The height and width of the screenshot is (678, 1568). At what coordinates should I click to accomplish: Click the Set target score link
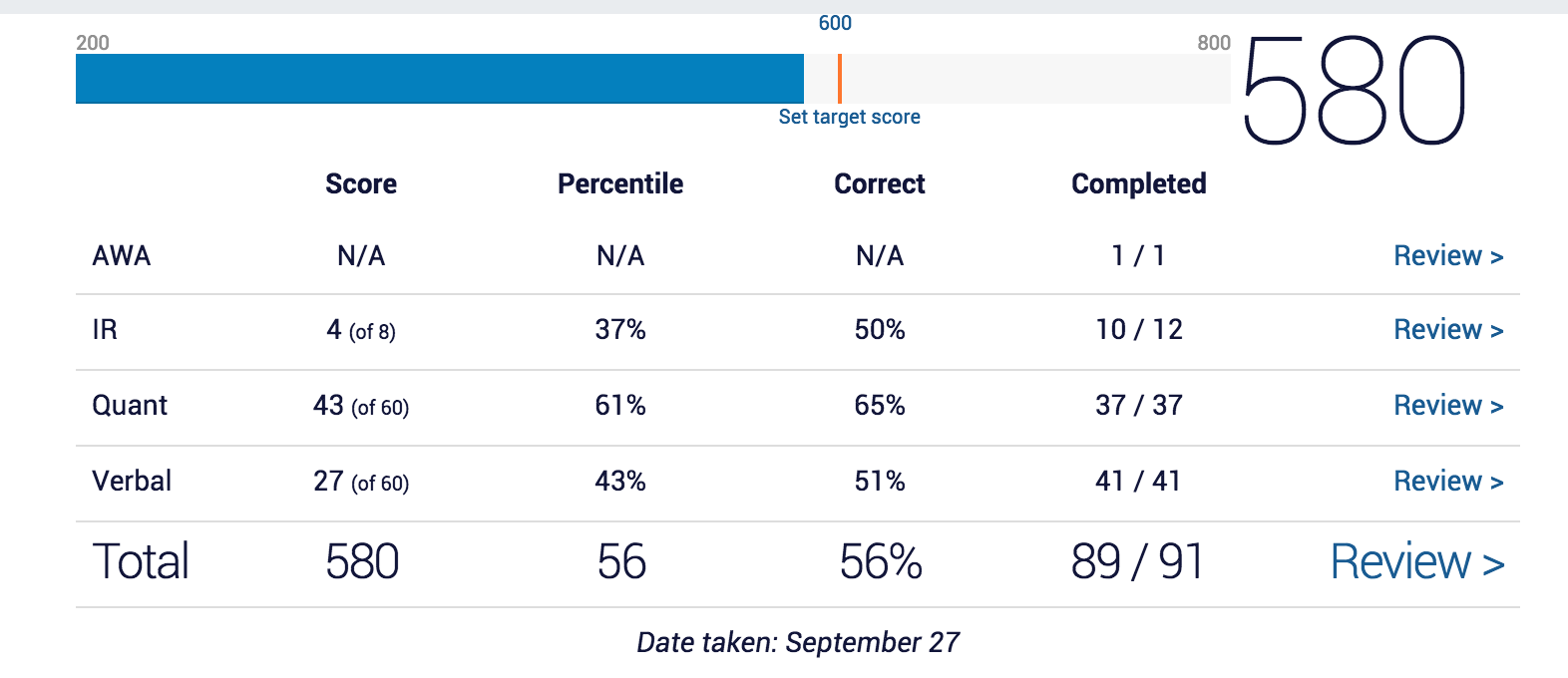849,117
